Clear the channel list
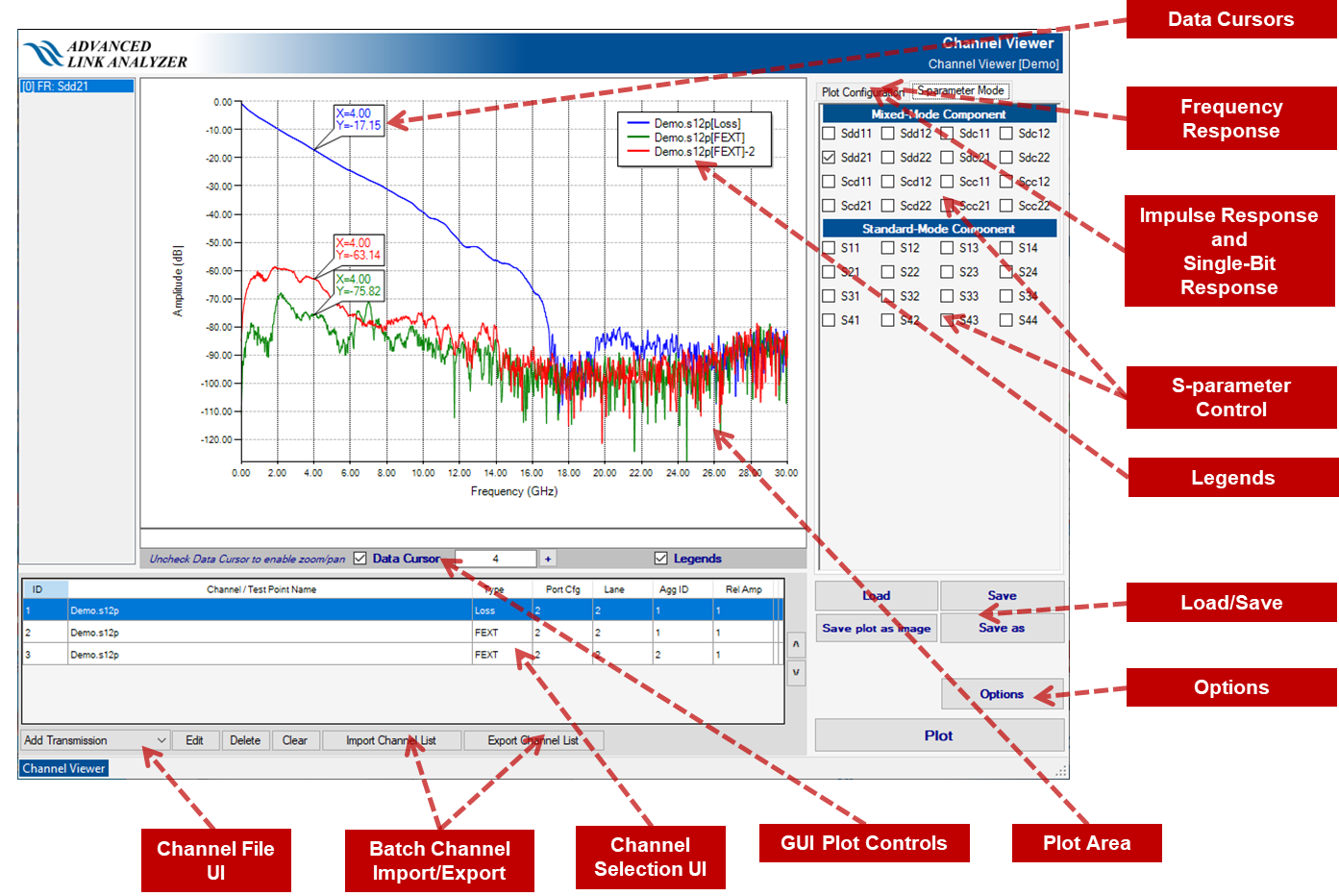Image resolution: width=1339 pixels, height=896 pixels. point(295,740)
